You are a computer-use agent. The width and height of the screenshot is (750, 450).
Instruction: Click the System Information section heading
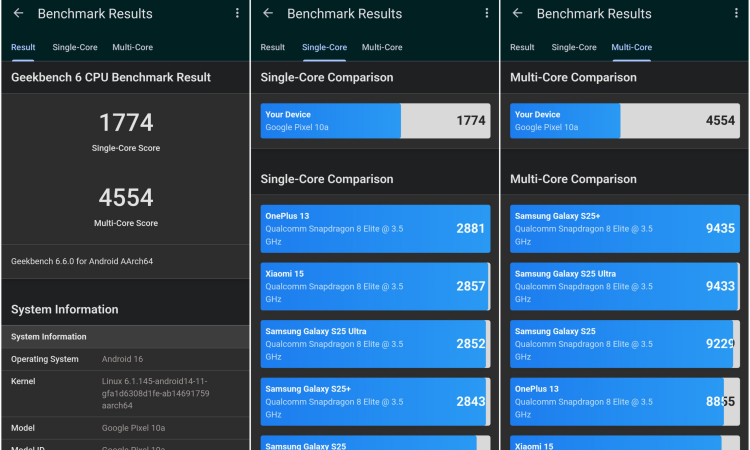click(65, 309)
